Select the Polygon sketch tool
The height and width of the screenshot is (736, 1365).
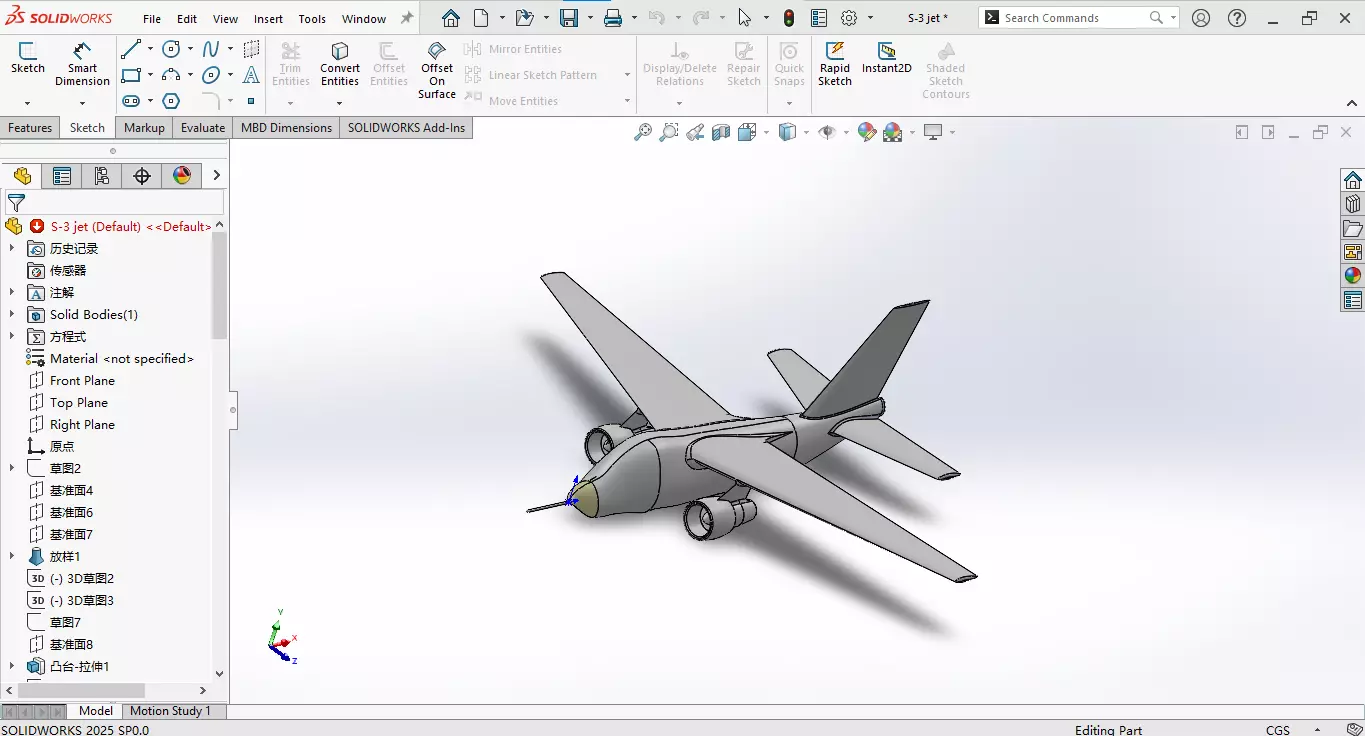click(172, 101)
